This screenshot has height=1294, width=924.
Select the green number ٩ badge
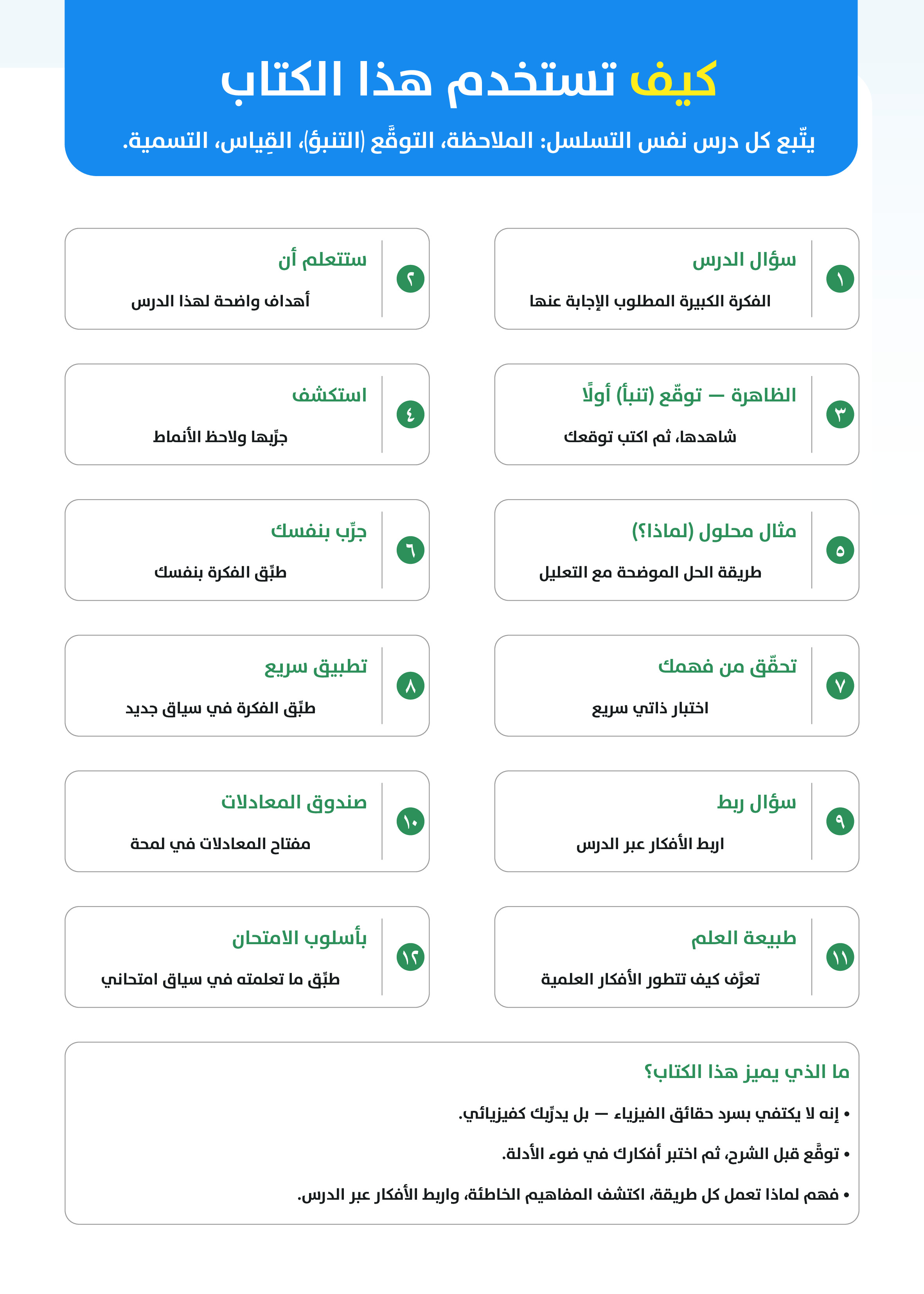(x=840, y=821)
